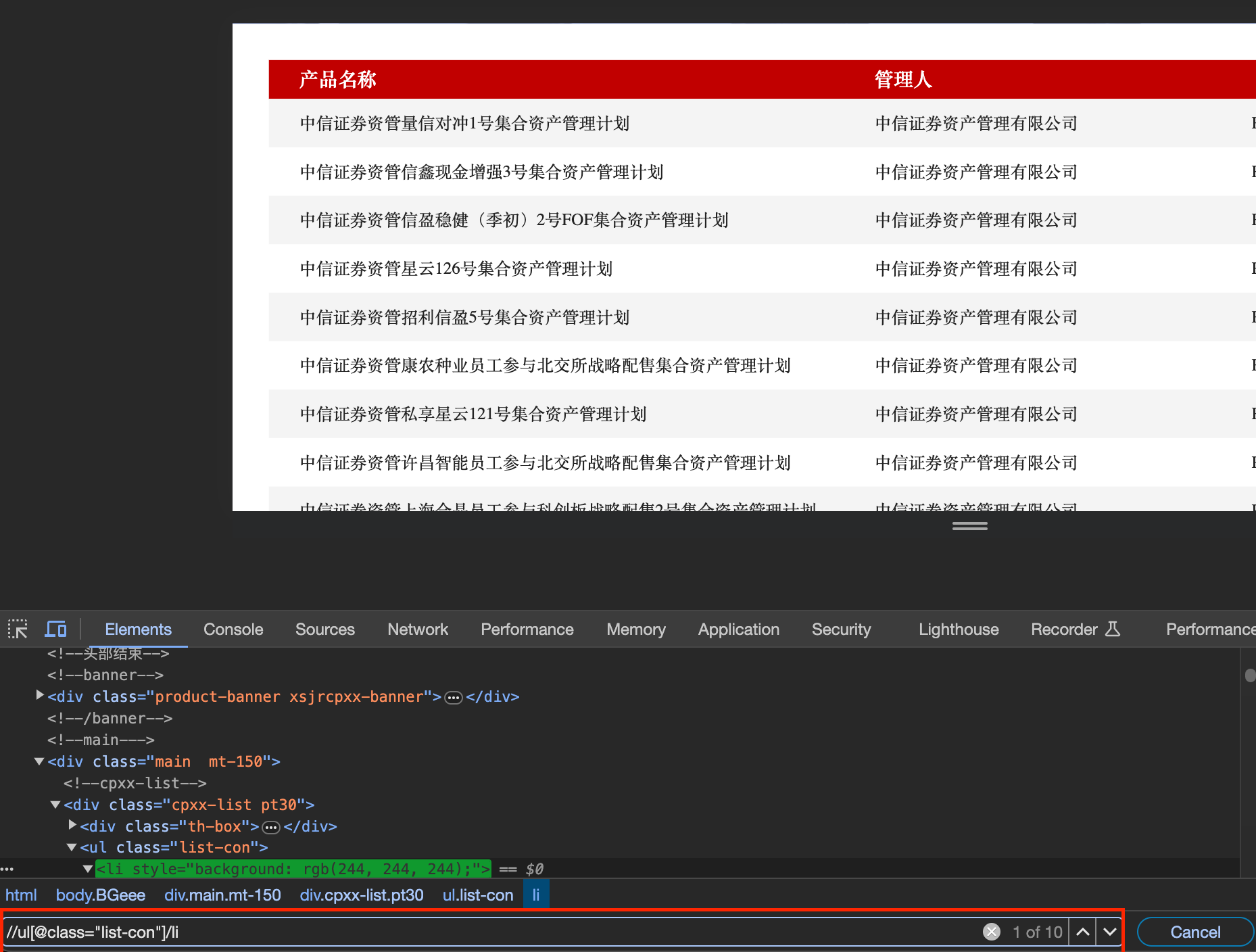Collapse the ul list-con node
Image resolution: width=1256 pixels, height=952 pixels.
72,847
